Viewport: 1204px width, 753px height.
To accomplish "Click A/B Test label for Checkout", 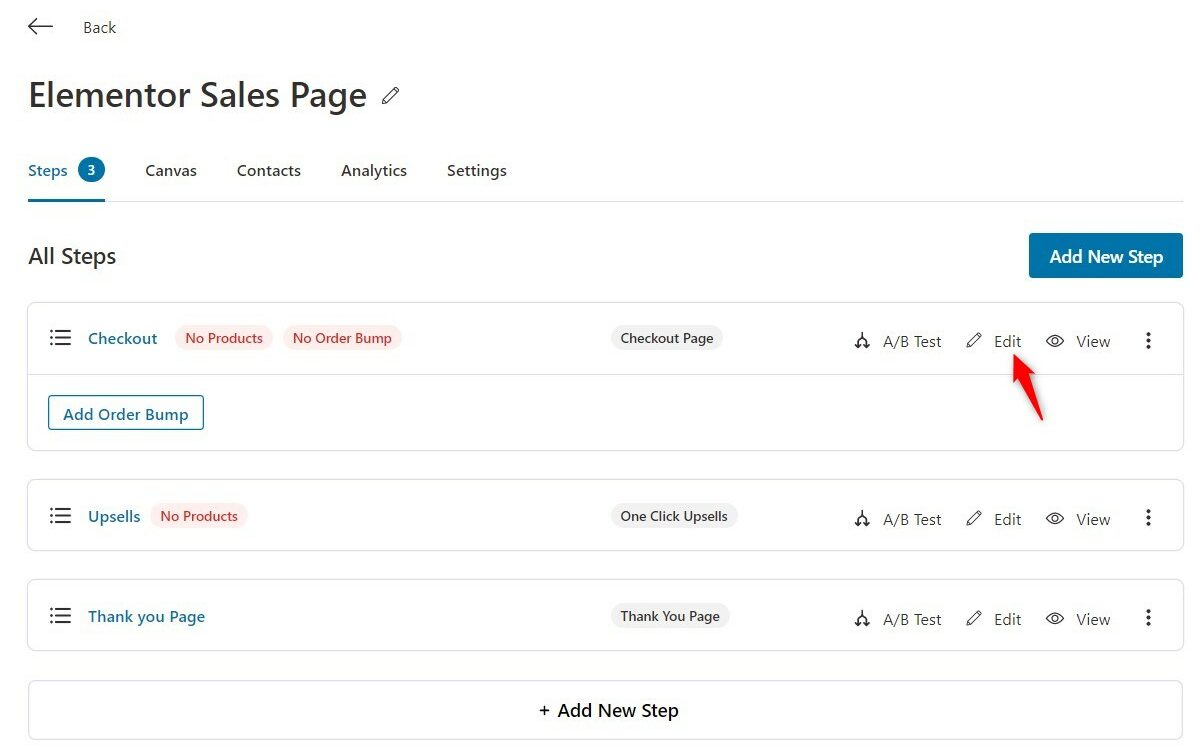I will click(x=912, y=342).
